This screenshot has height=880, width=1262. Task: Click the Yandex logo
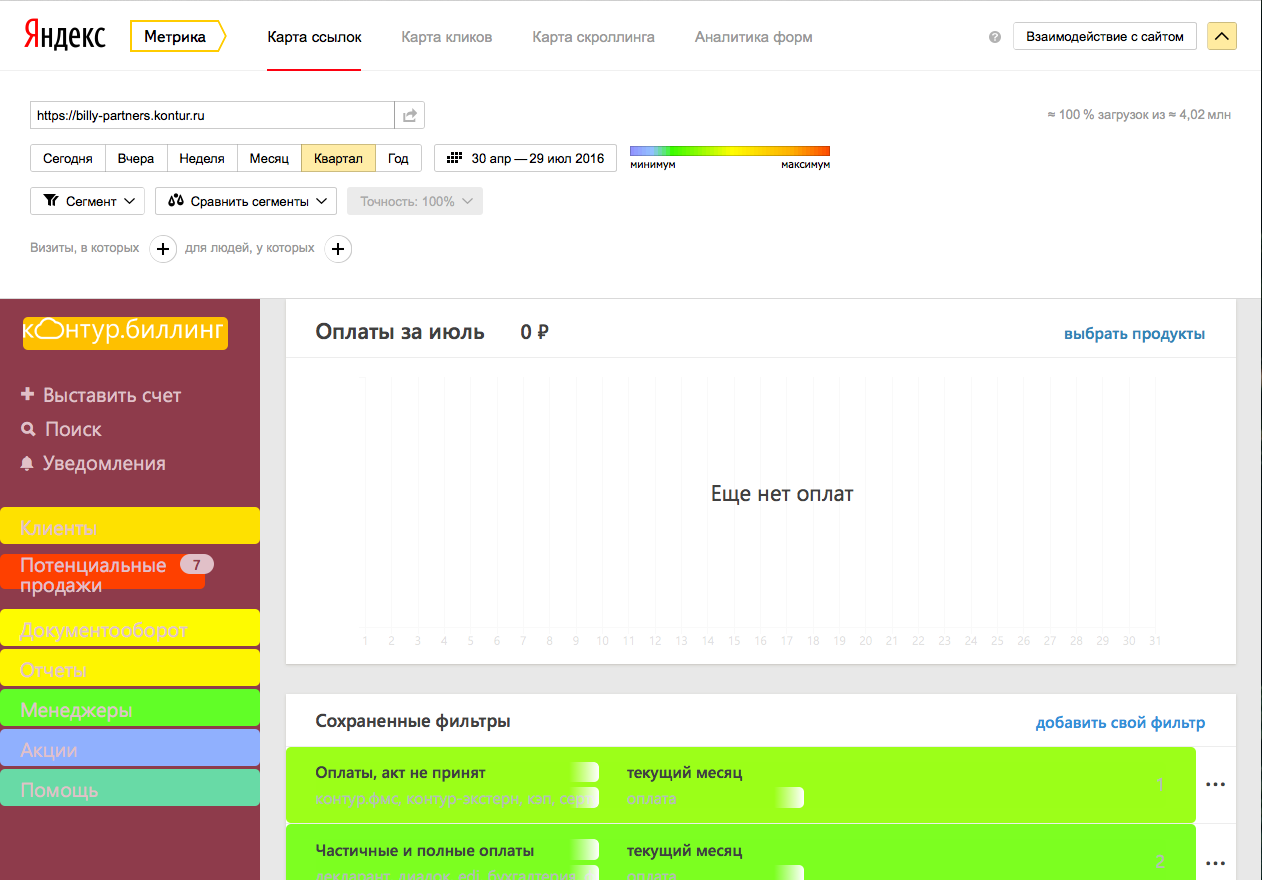[65, 37]
